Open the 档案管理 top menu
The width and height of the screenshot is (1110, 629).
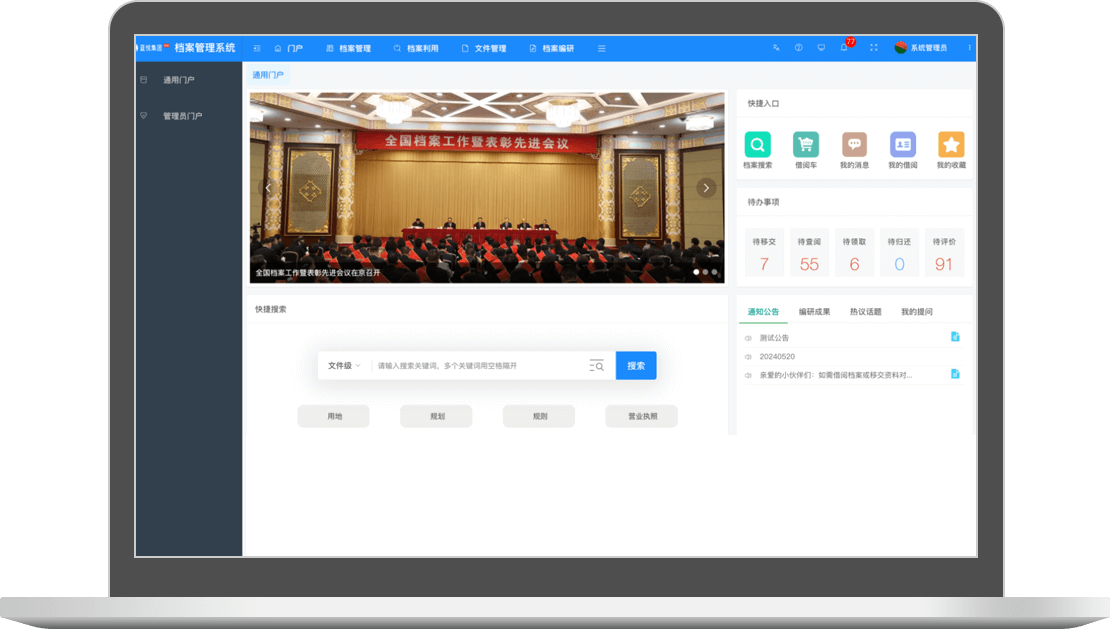[348, 48]
